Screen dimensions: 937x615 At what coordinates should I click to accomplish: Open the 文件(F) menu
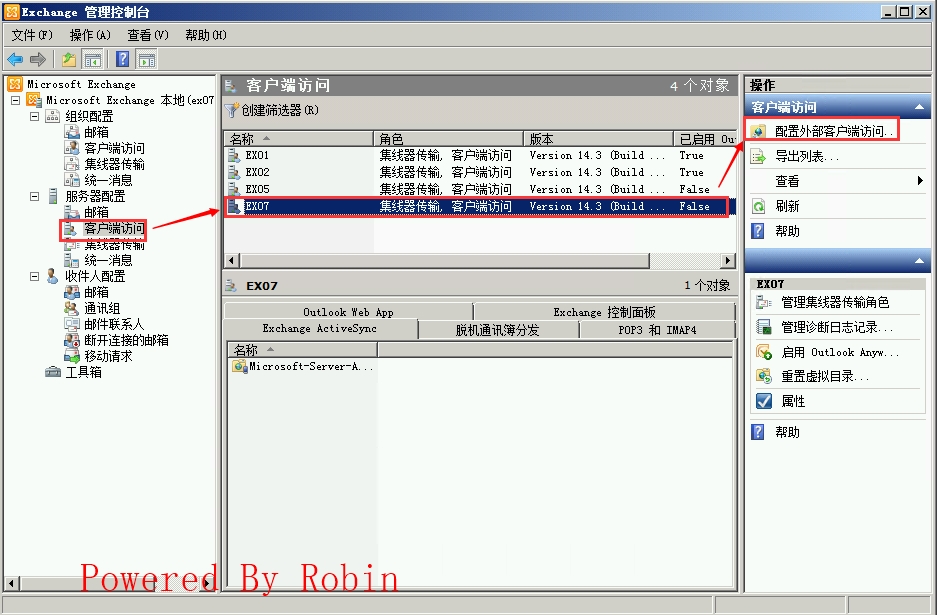32,35
